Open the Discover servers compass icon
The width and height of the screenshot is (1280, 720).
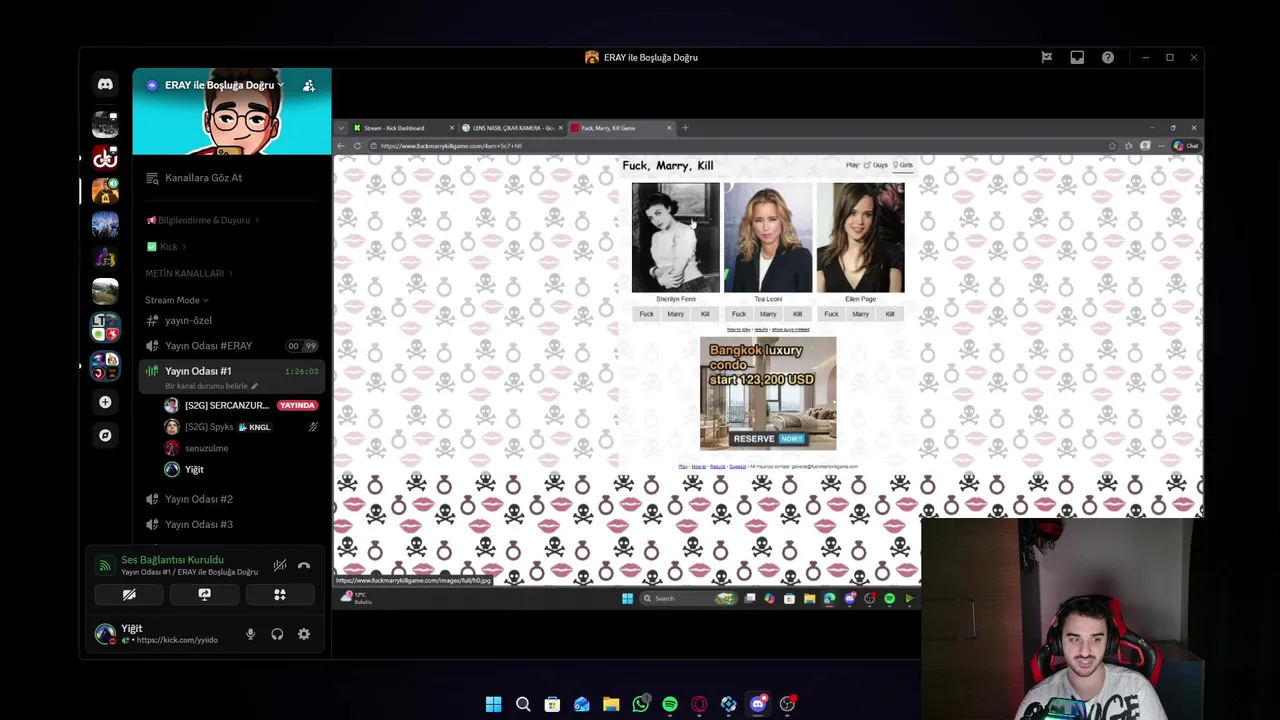(105, 435)
